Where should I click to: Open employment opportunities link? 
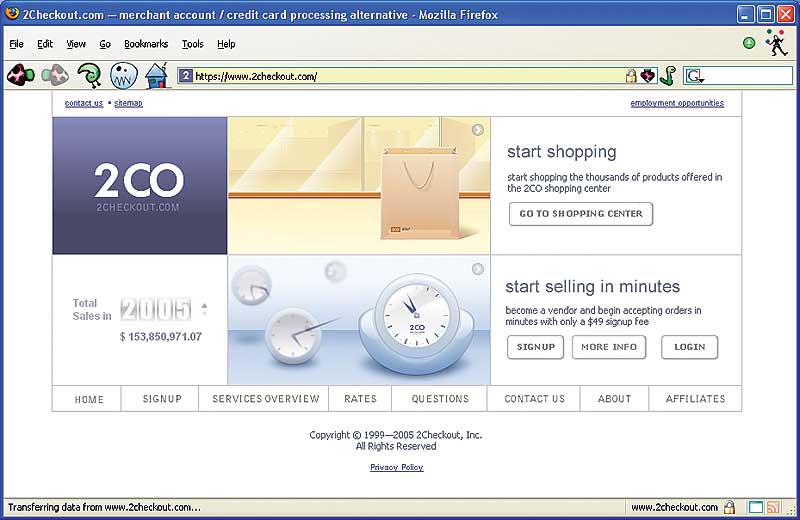click(x=677, y=103)
